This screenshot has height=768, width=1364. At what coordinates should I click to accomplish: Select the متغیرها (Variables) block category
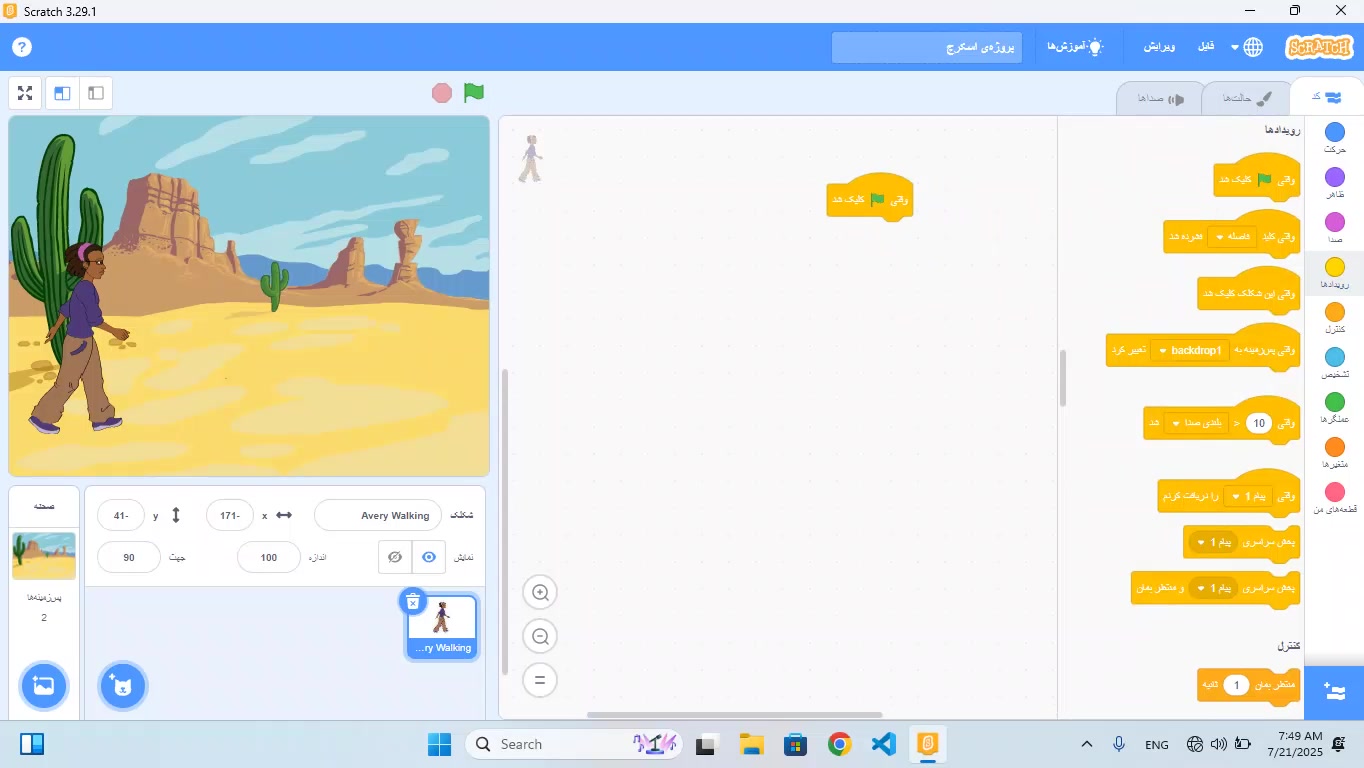tap(1335, 453)
